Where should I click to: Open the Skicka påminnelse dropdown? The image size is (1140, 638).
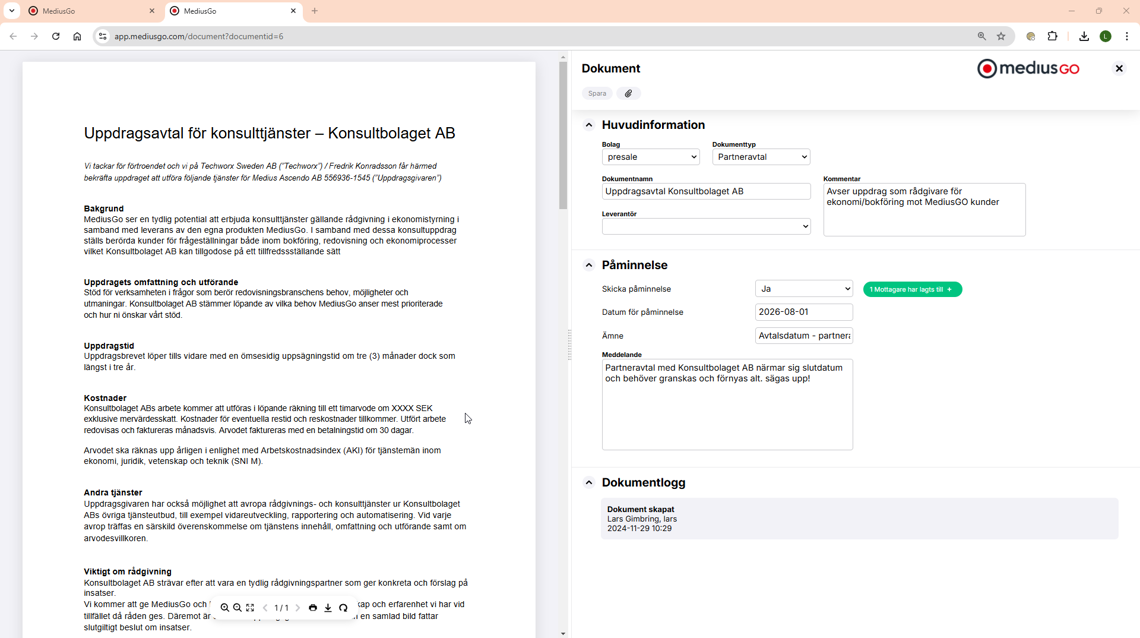tap(803, 289)
